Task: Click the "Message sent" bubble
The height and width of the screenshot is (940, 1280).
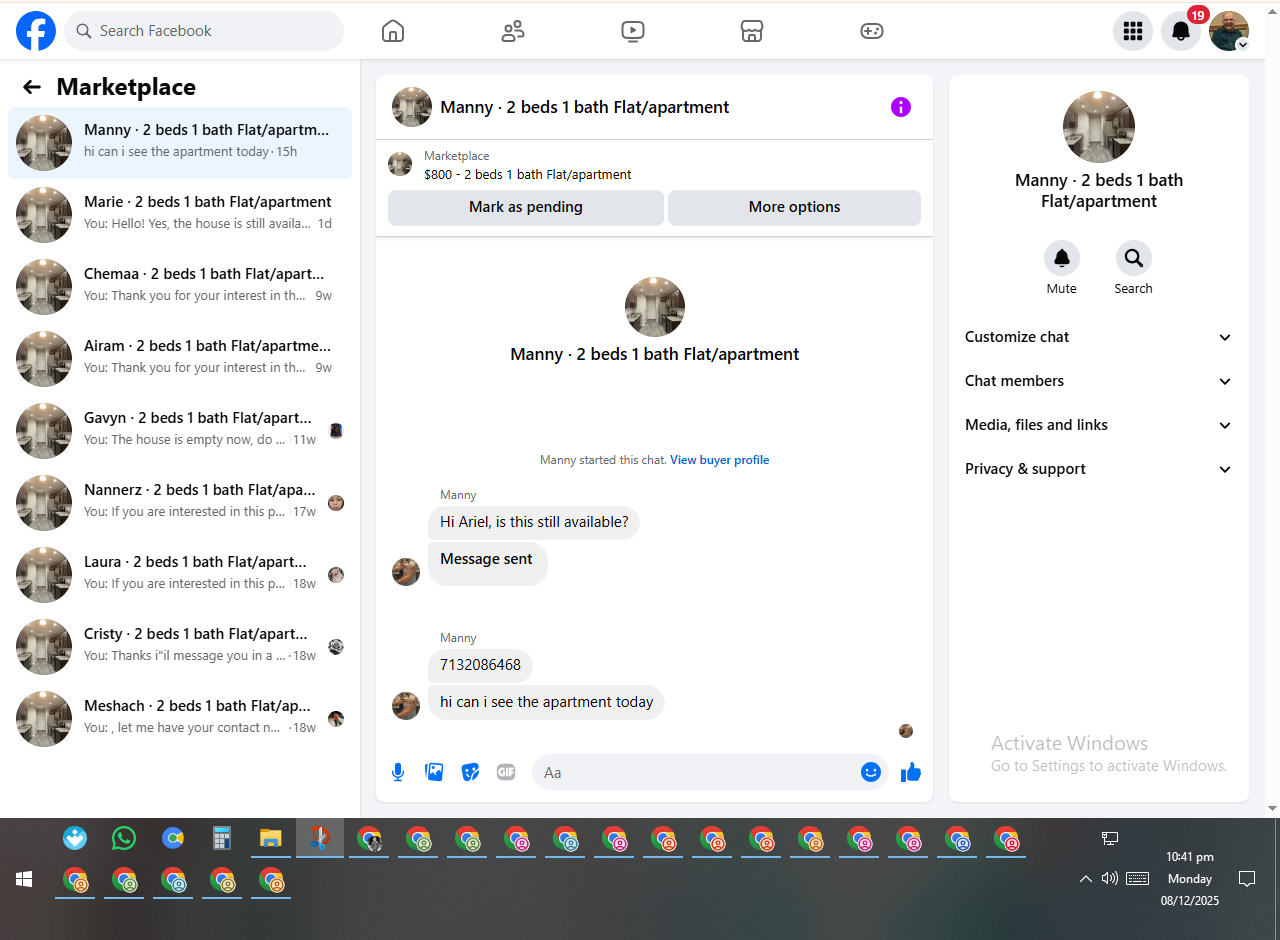Action: point(487,563)
